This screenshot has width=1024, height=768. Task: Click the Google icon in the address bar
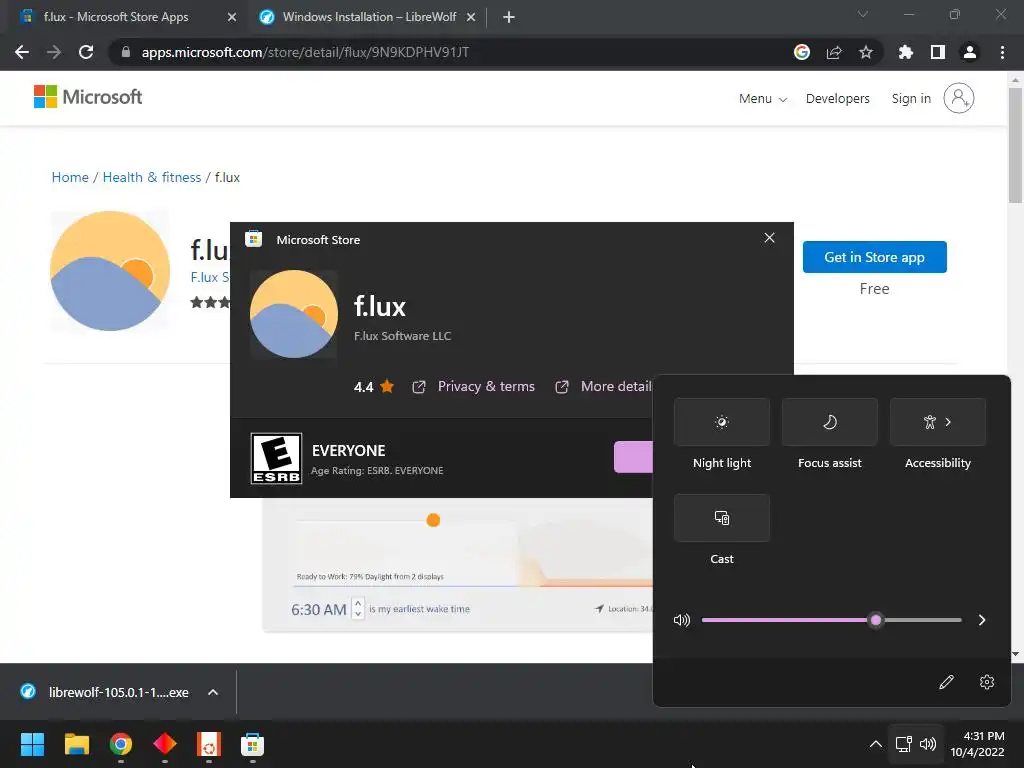point(802,52)
